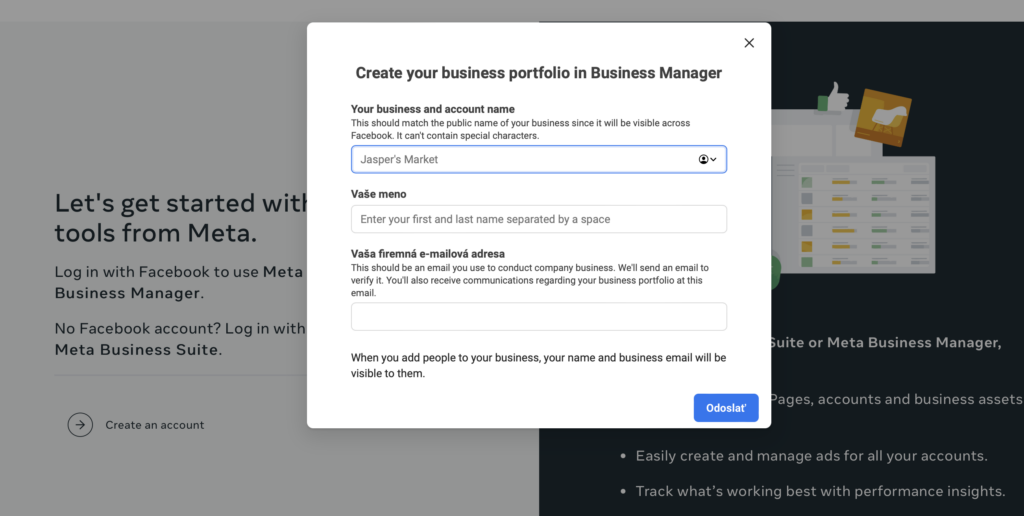Click the business email address field
The width and height of the screenshot is (1024, 516).
click(539, 317)
